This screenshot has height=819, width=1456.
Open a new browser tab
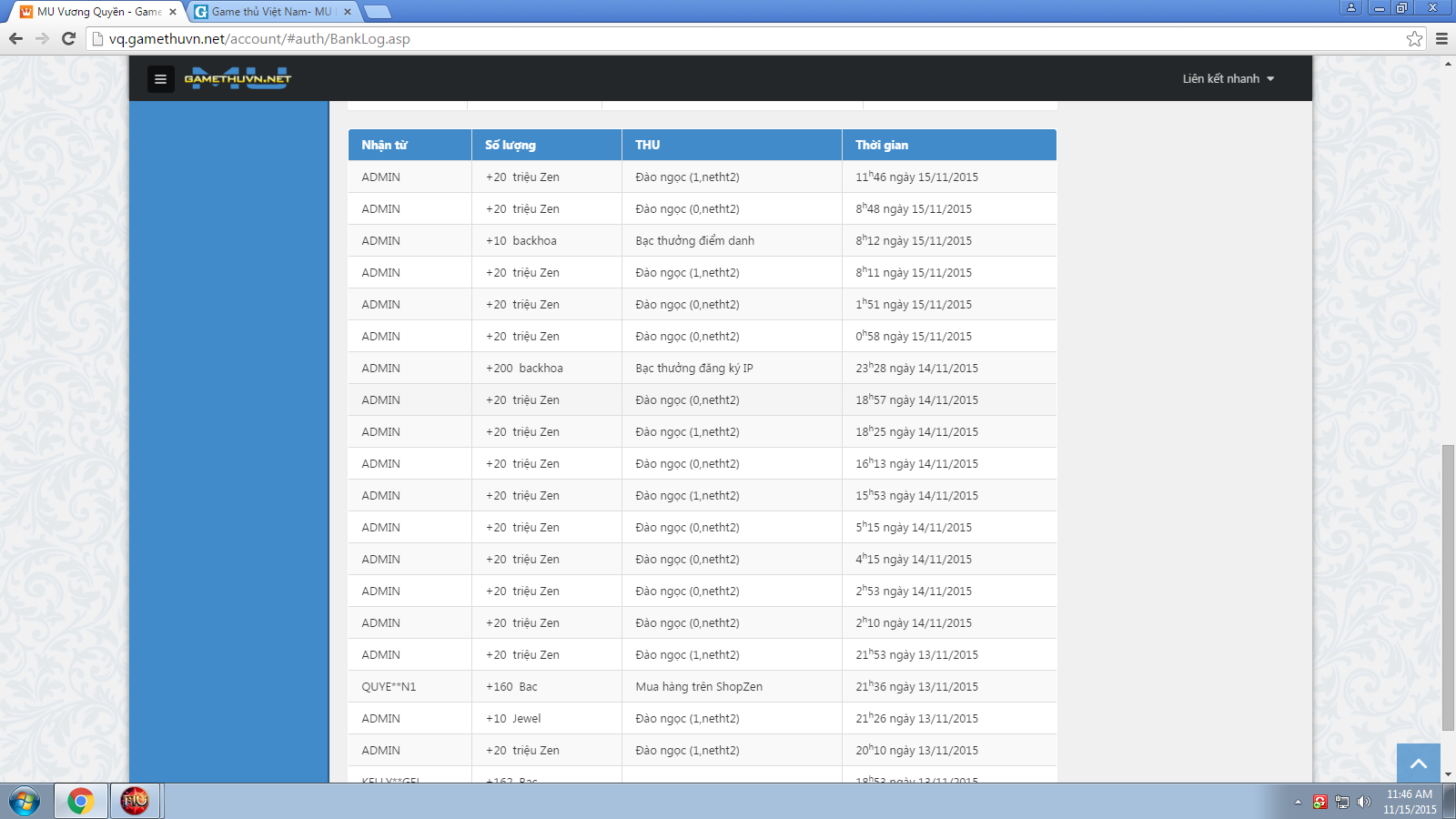[377, 12]
